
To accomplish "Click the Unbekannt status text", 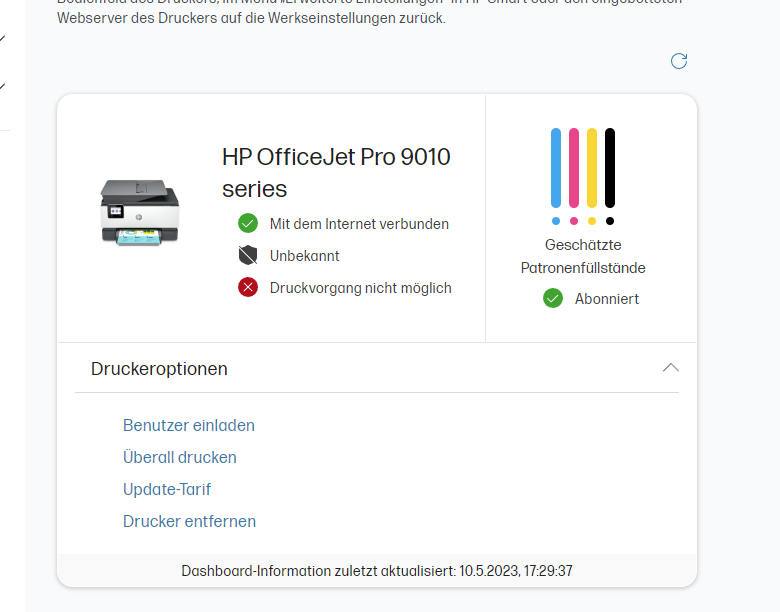I will [304, 256].
